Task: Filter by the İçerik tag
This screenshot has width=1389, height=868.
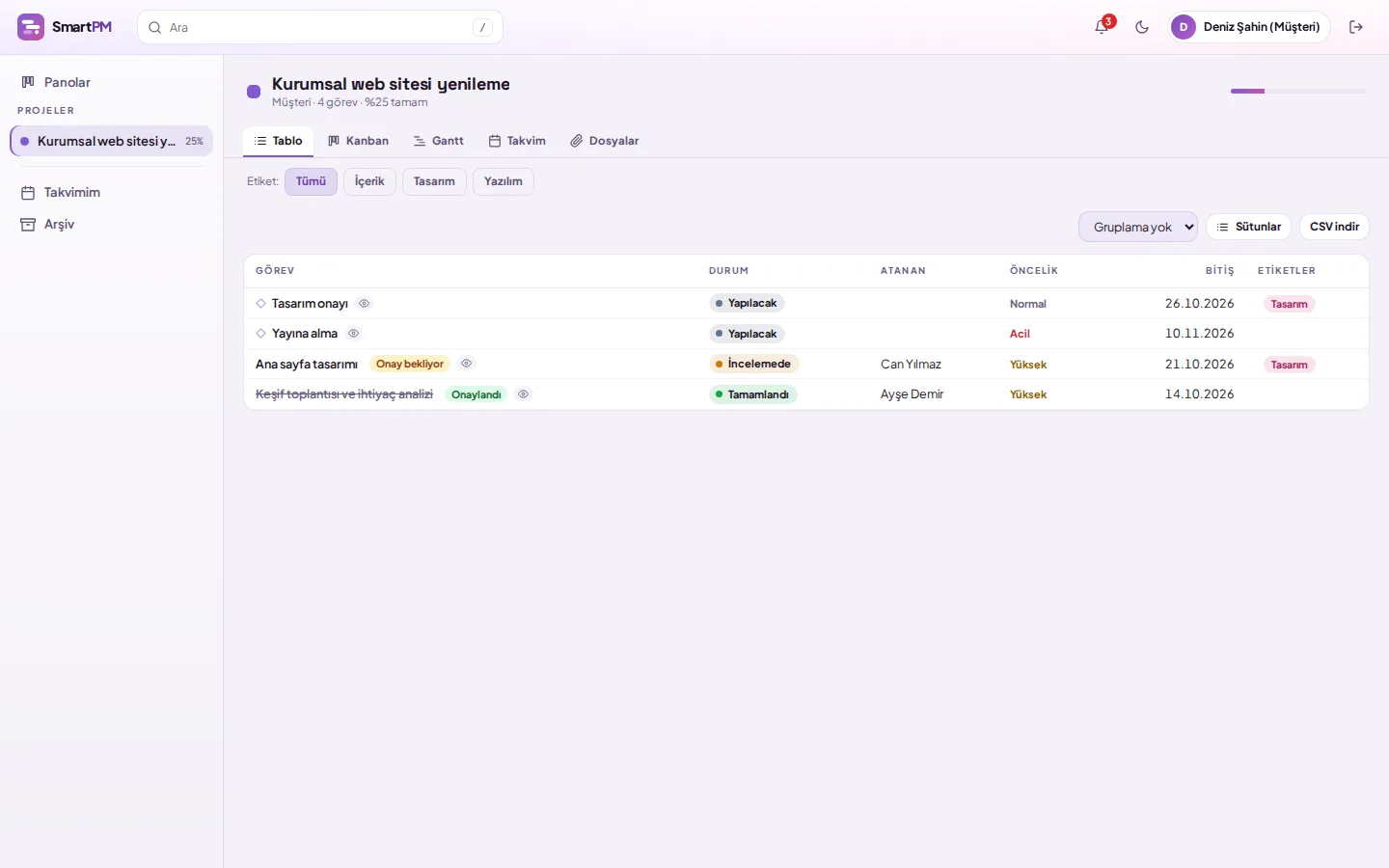Action: click(369, 181)
